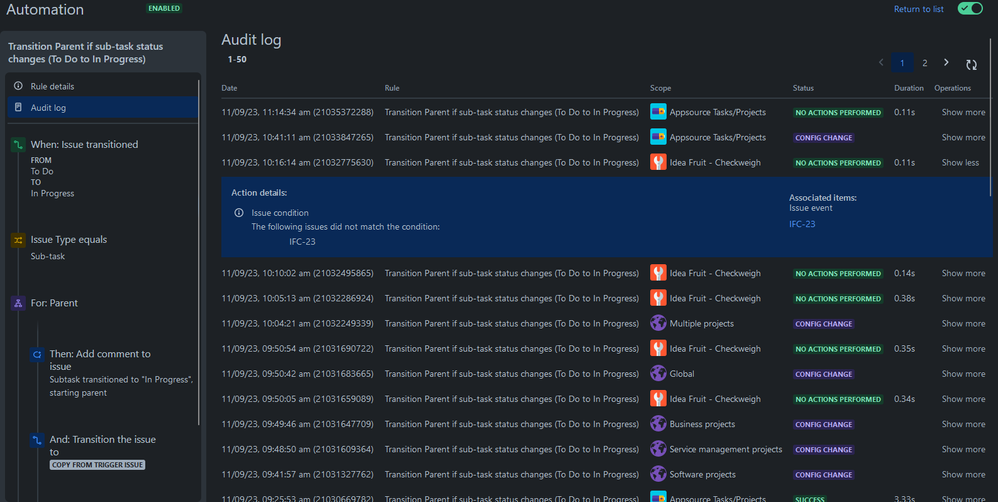This screenshot has height=502, width=998.
Task: Expand Show more for 10:41:11 am entry
Action: 963,137
